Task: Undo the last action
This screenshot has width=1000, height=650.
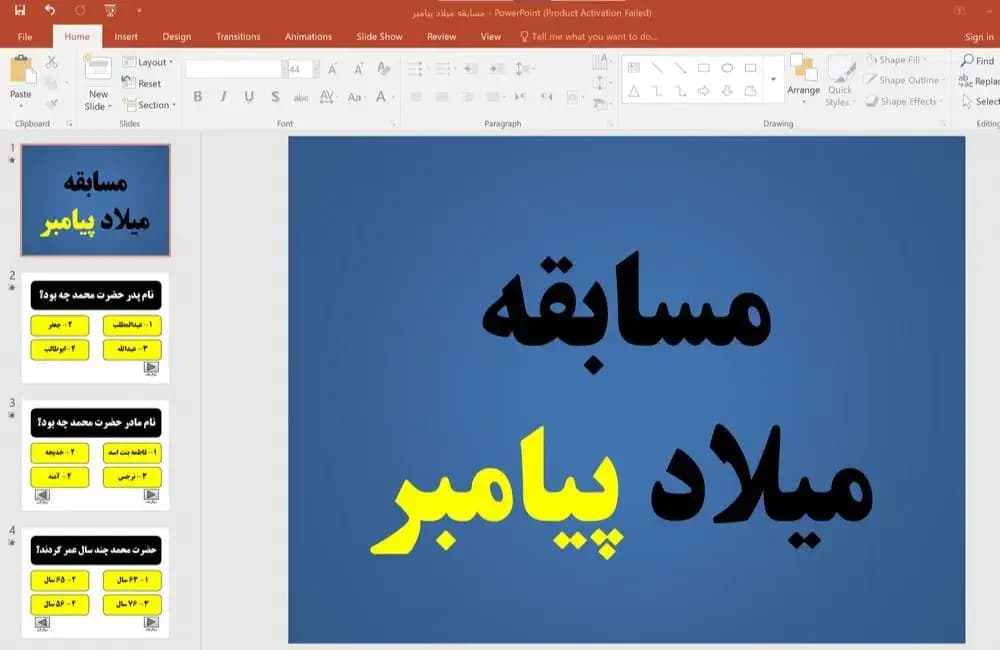Action: 50,10
